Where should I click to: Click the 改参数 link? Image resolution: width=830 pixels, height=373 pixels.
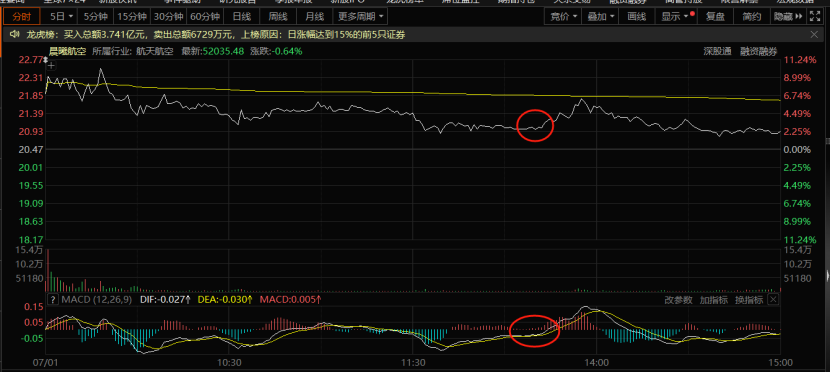[679, 300]
